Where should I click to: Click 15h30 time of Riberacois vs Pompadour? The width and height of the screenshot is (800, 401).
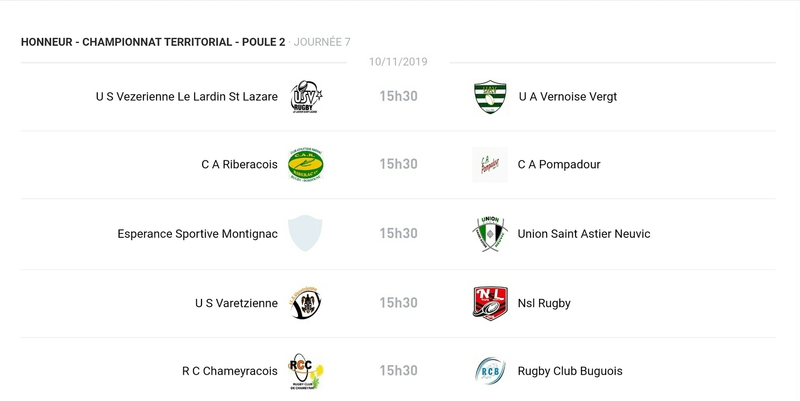click(398, 165)
